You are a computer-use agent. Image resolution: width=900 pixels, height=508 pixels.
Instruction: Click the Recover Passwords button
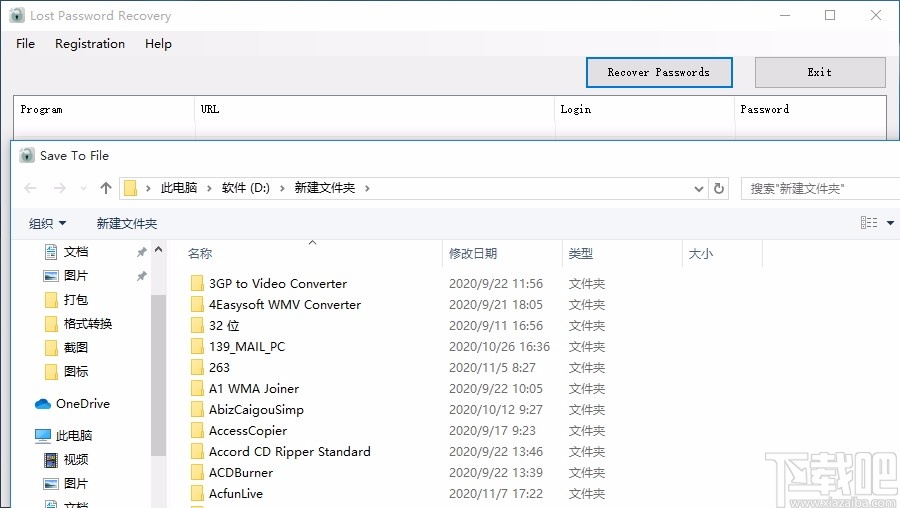click(659, 72)
